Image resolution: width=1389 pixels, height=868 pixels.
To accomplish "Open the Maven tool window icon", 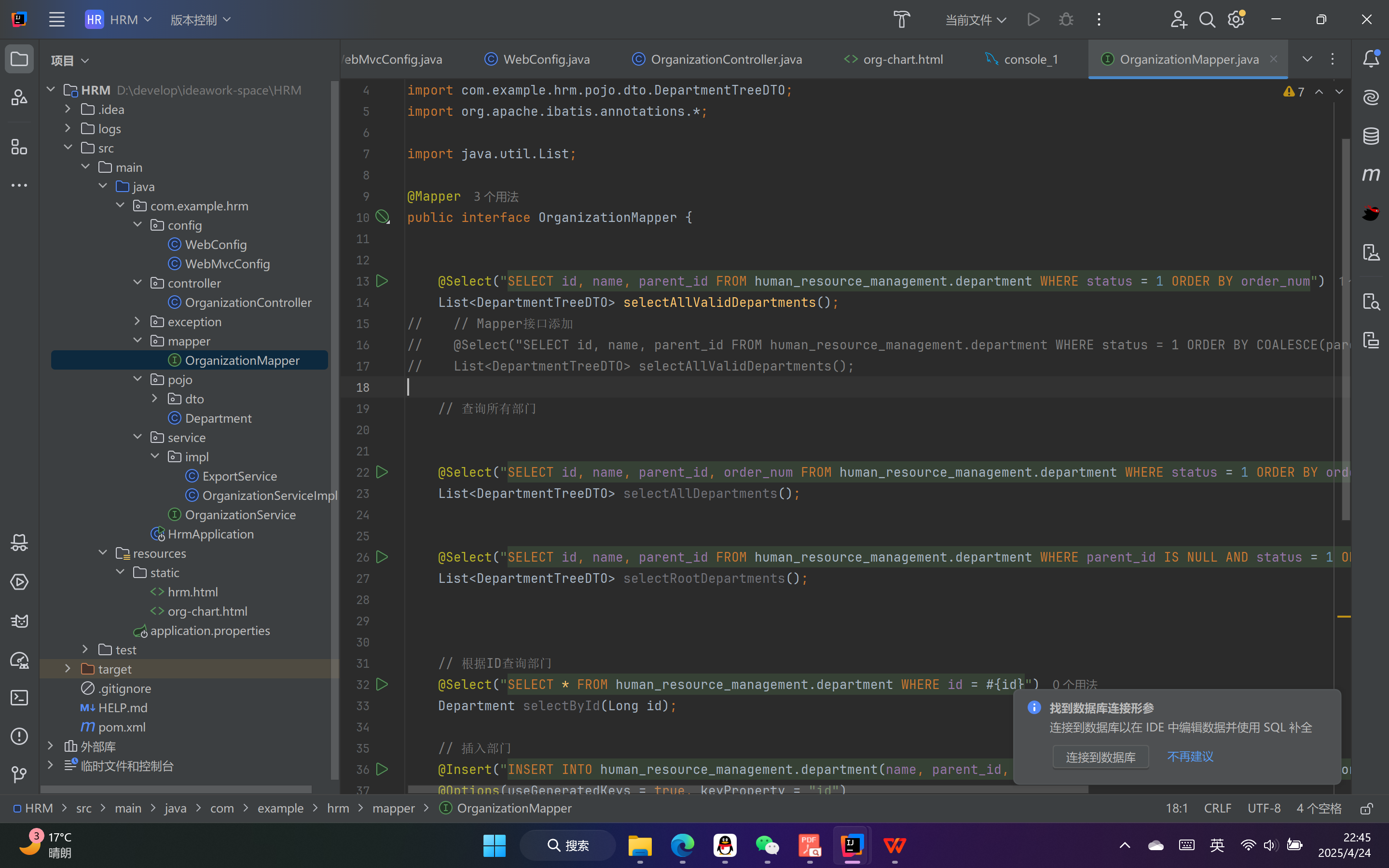I will [x=1371, y=175].
